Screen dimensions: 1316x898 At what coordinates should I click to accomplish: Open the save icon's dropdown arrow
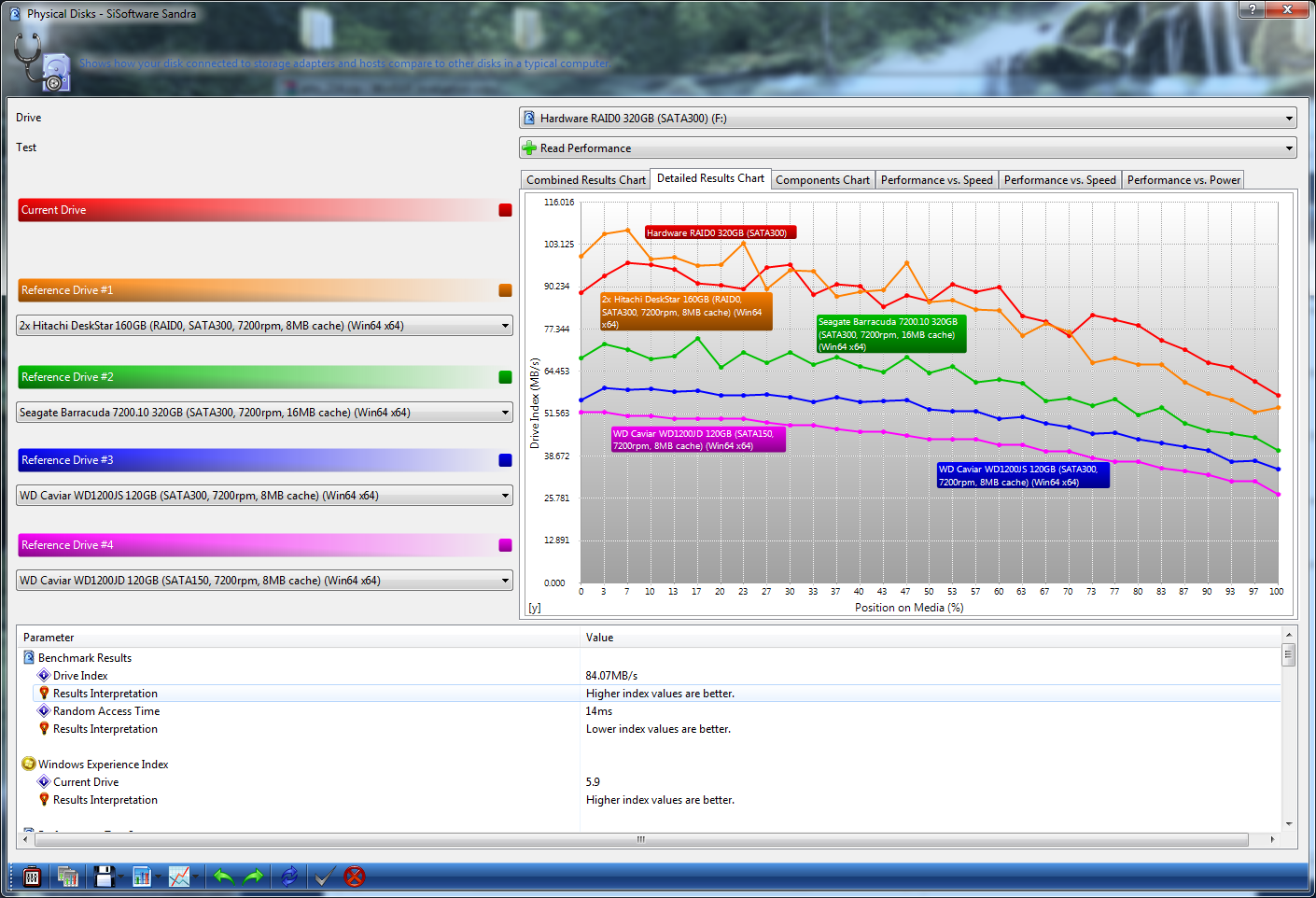pos(120,877)
